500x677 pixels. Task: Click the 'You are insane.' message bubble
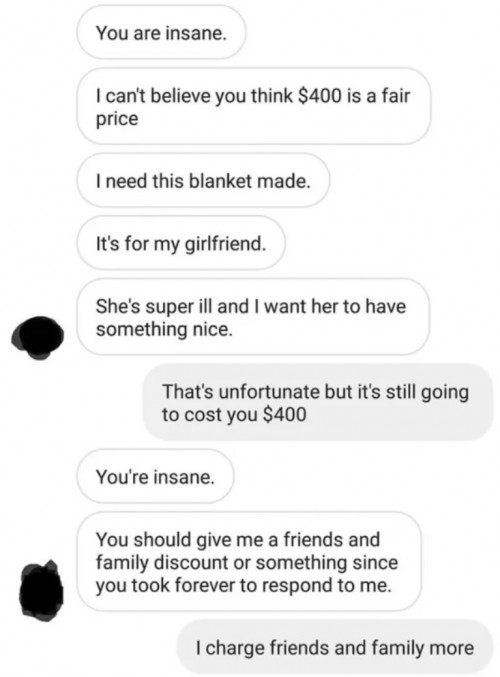click(x=161, y=33)
